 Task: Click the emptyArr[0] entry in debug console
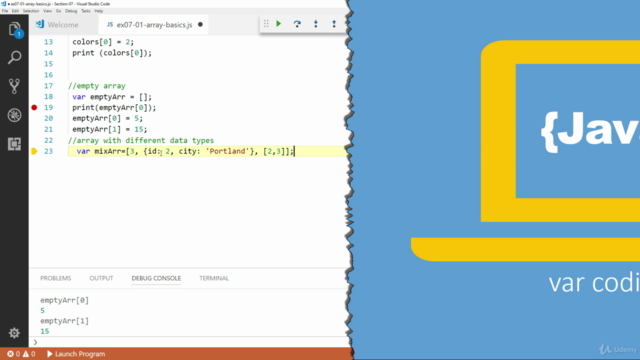pos(64,300)
